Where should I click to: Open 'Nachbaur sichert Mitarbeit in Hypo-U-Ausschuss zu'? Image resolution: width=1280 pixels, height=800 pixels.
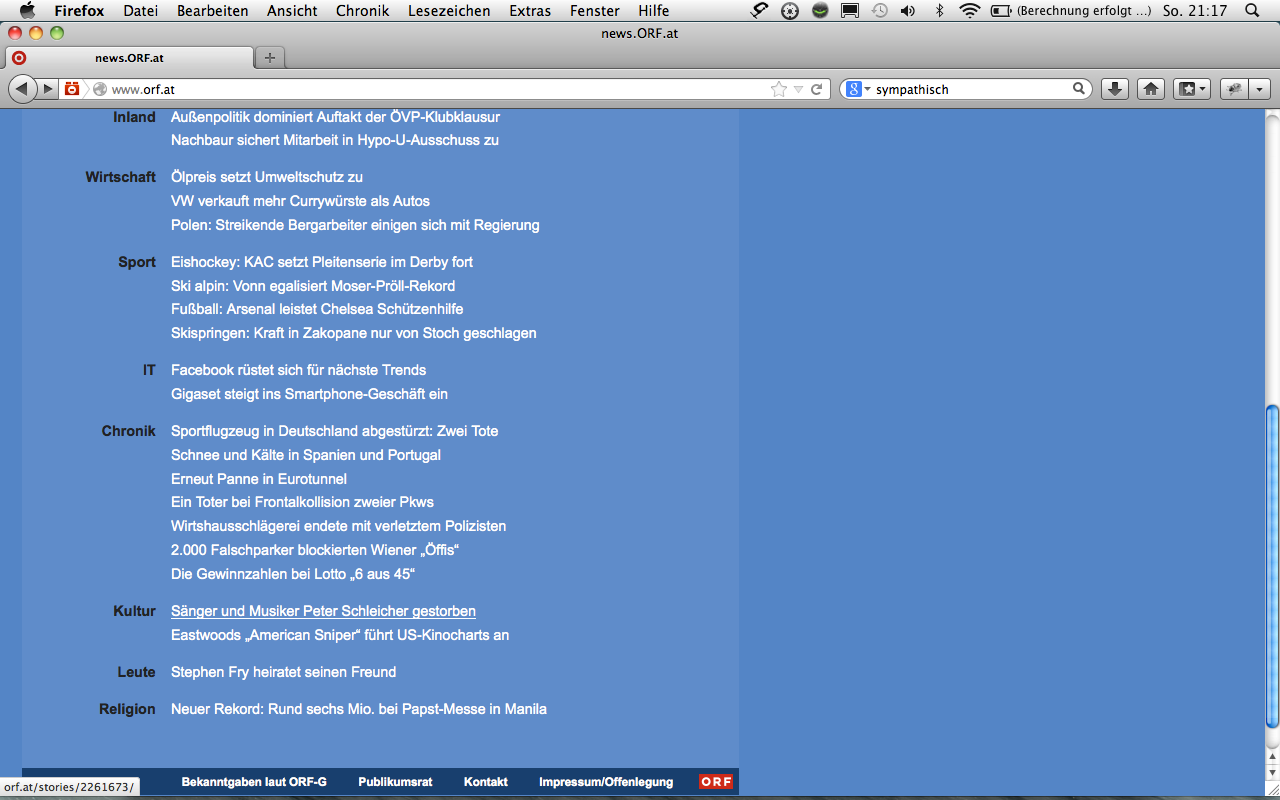[335, 140]
